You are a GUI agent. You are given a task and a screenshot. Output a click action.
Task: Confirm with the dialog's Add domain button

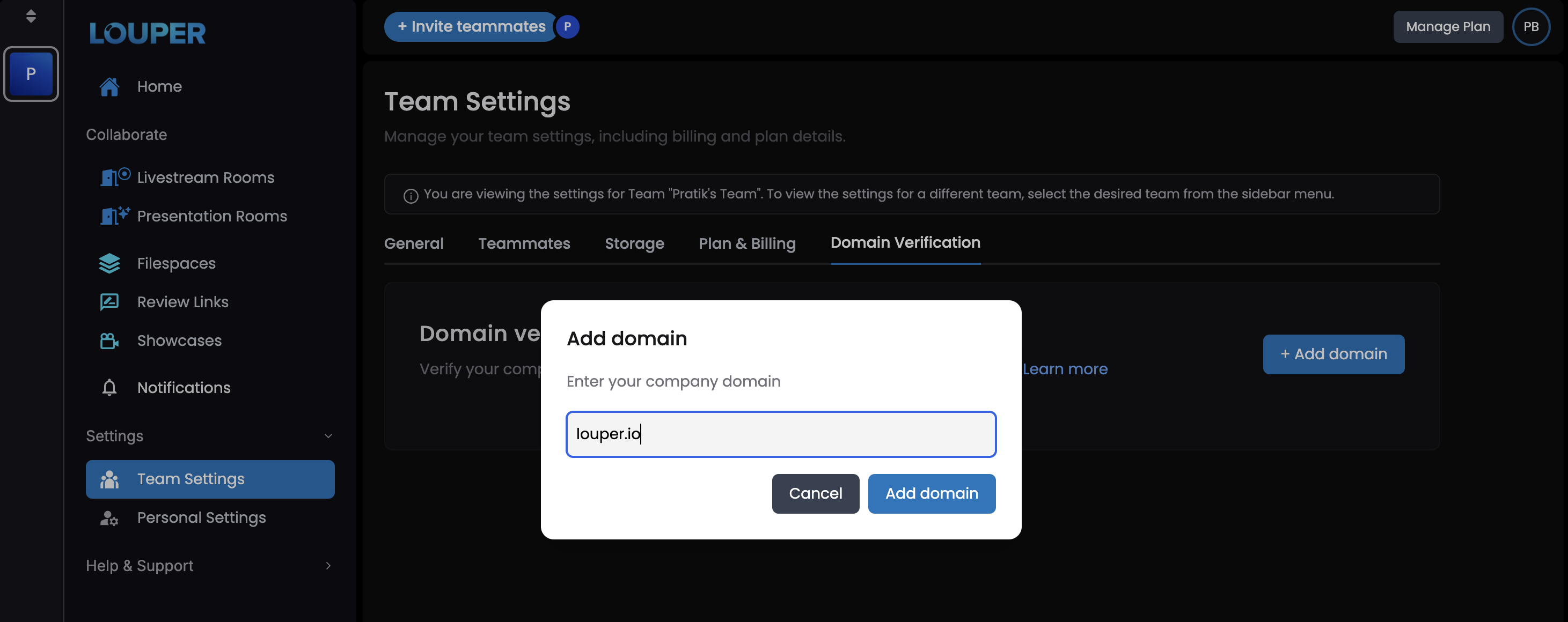coord(932,493)
